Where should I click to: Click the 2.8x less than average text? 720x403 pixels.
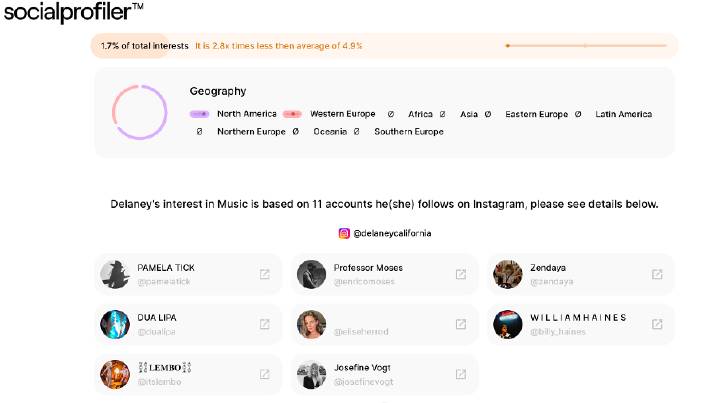click(x=278, y=45)
